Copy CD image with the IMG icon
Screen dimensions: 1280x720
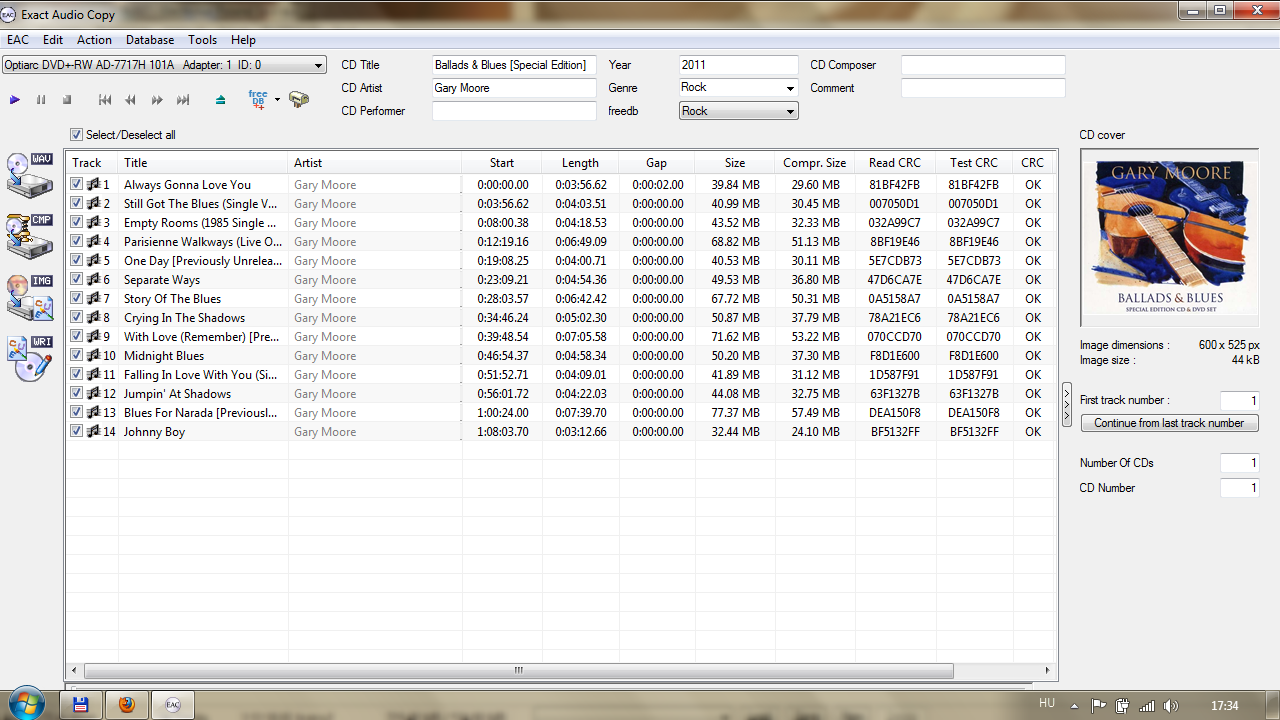pyautogui.click(x=30, y=297)
